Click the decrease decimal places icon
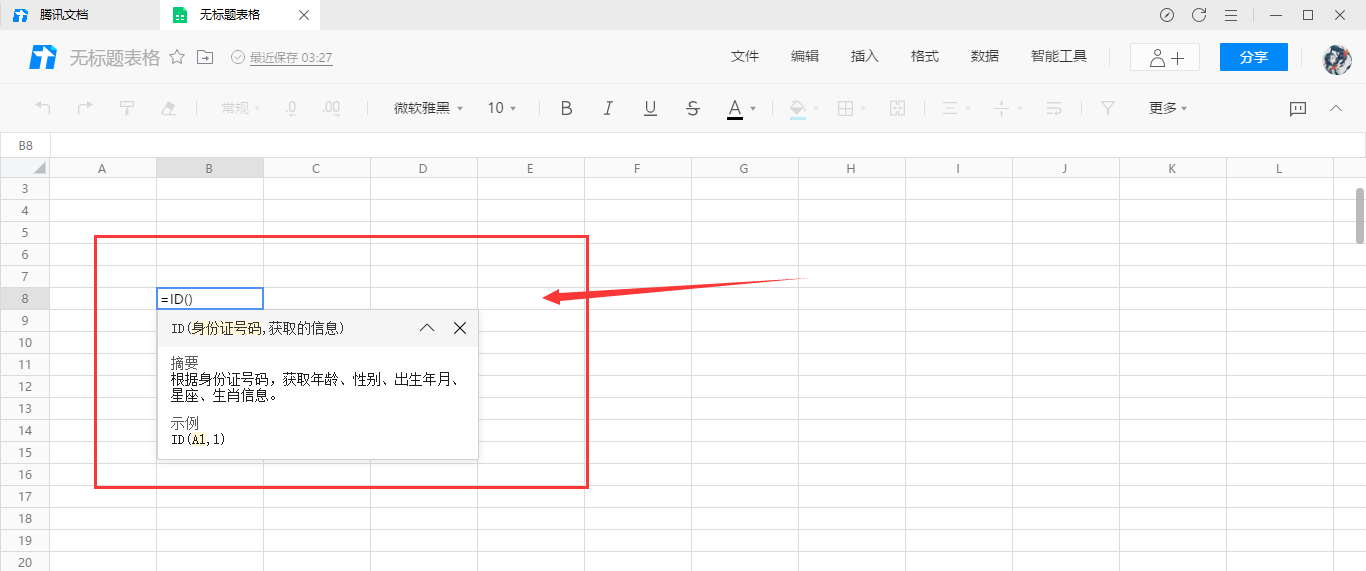Image resolution: width=1366 pixels, height=571 pixels. point(290,108)
